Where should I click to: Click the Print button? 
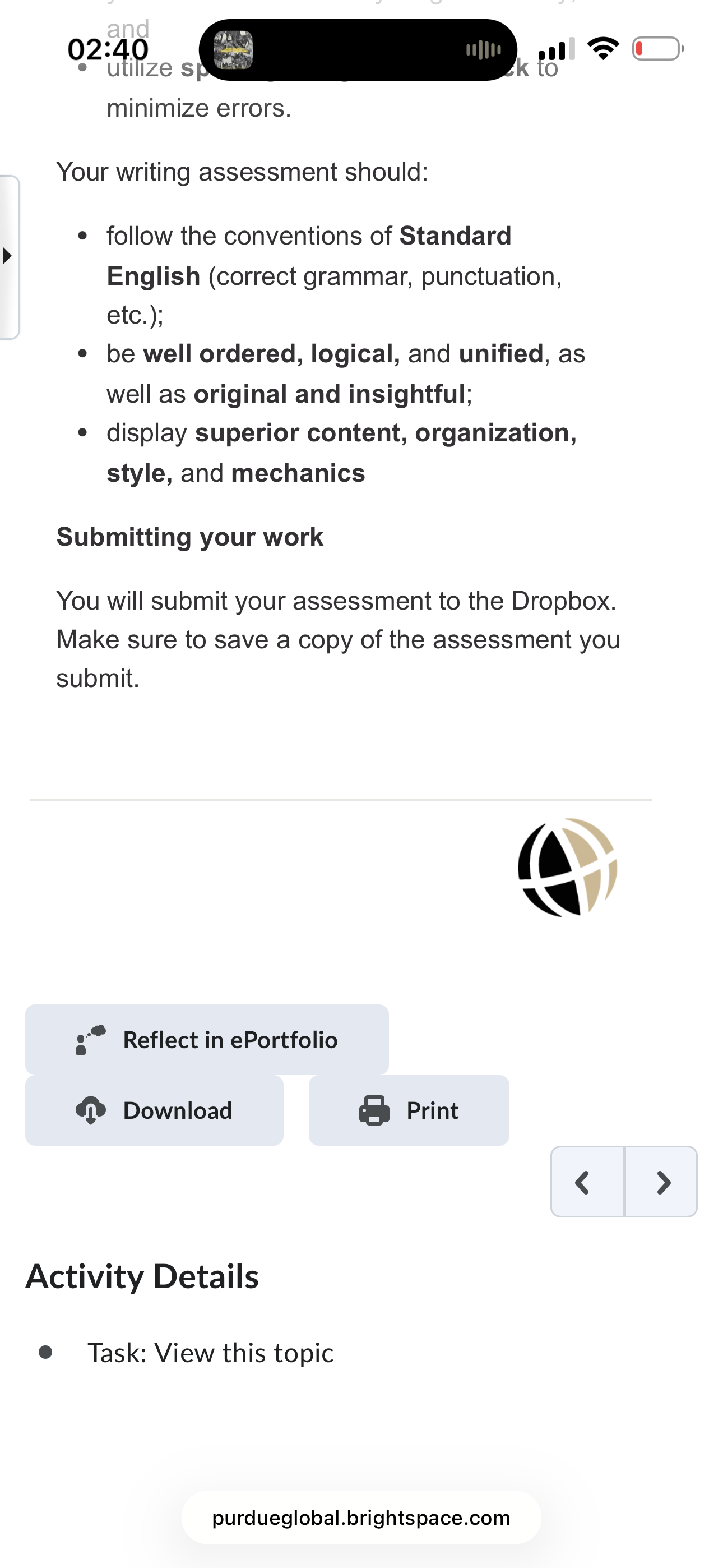click(409, 1110)
